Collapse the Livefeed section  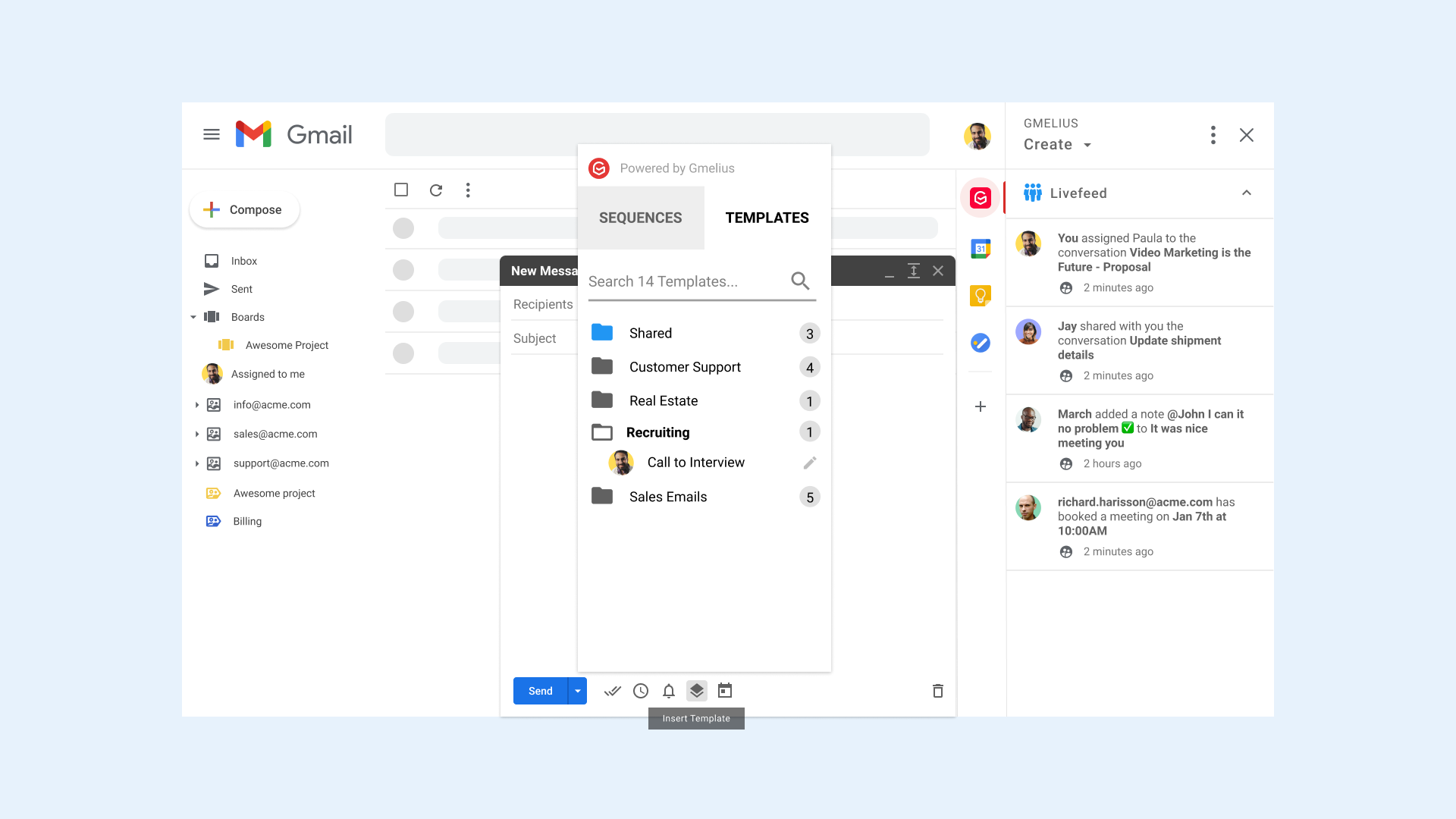[1246, 193]
